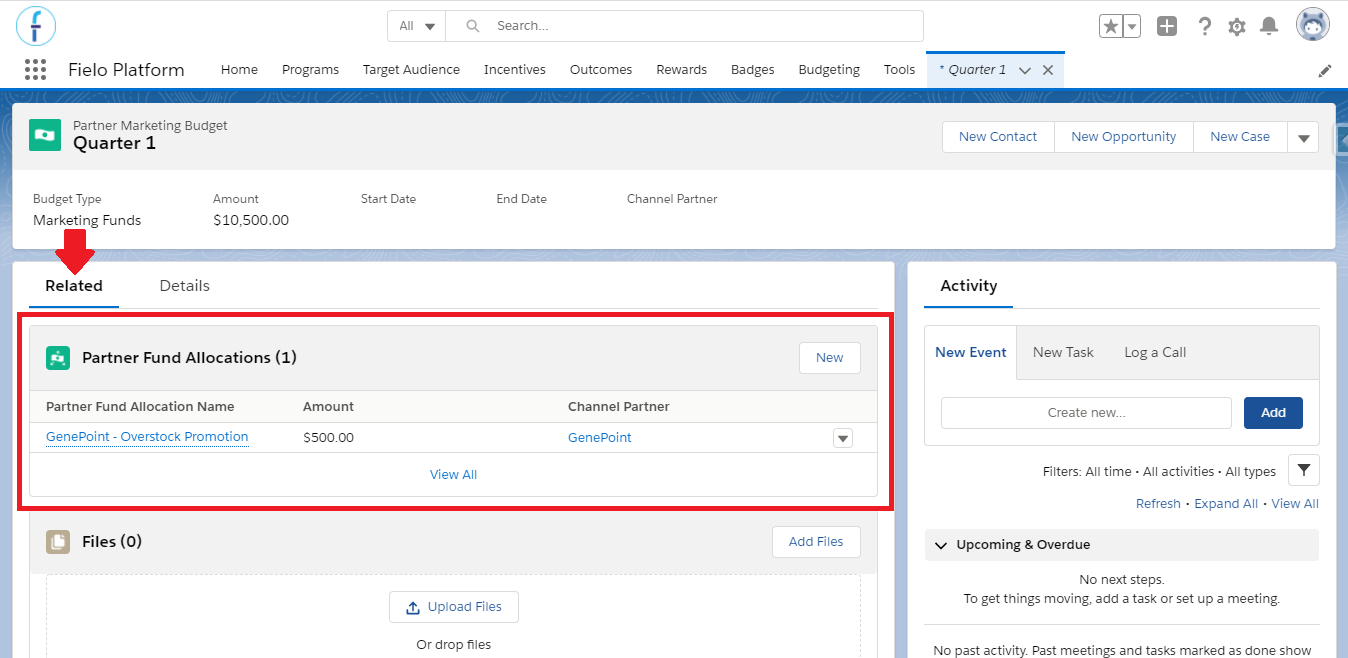Open the user profile avatar
Screen dimensions: 1348x658
pos(1313,25)
